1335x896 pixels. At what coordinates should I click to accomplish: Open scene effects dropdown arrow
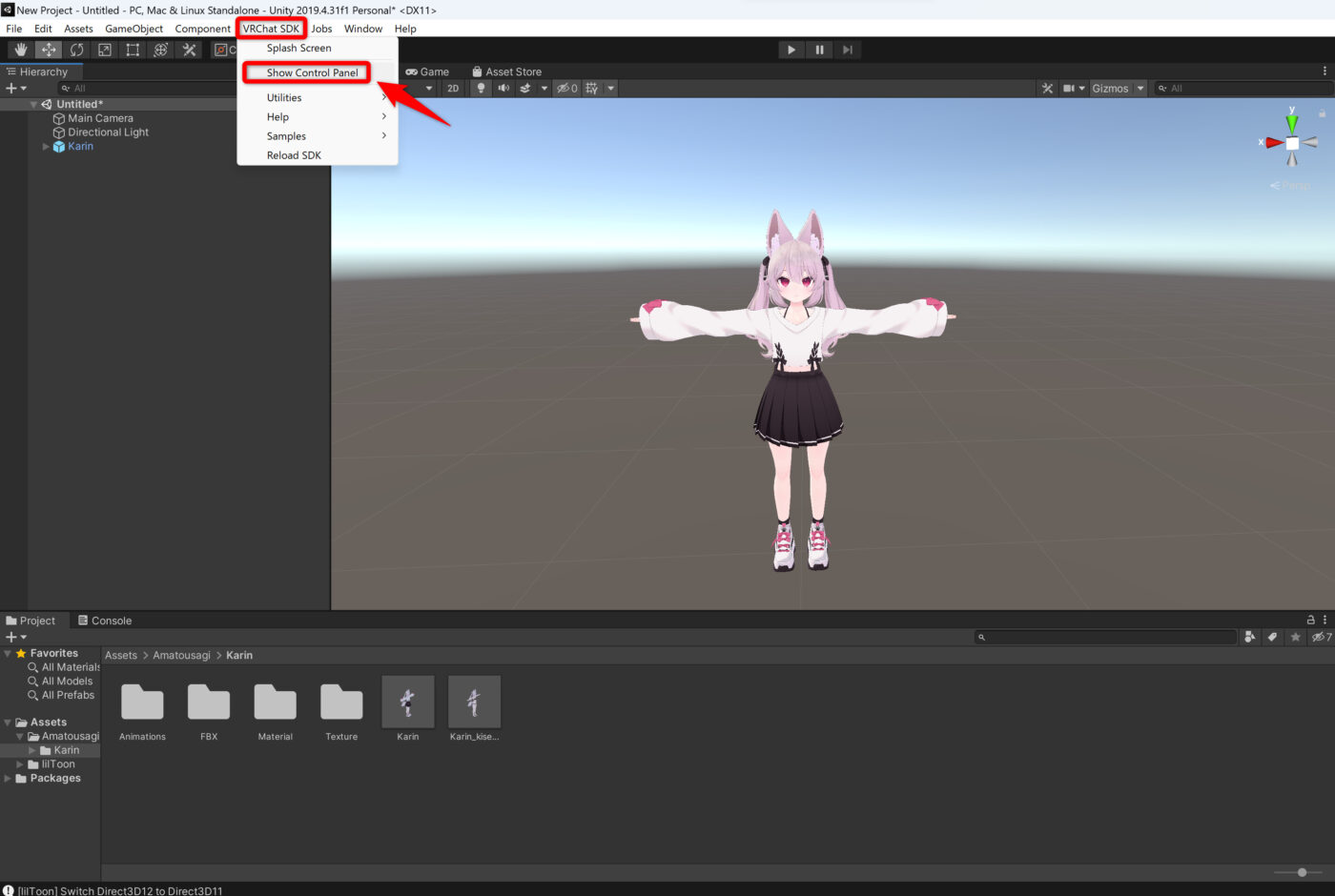pos(544,88)
